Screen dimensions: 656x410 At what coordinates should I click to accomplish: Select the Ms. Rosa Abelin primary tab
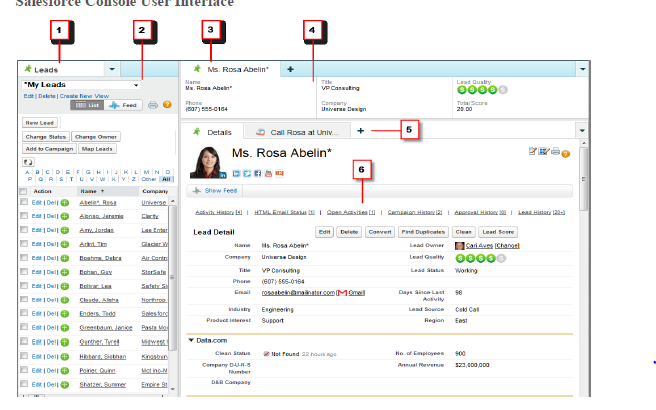tap(230, 69)
